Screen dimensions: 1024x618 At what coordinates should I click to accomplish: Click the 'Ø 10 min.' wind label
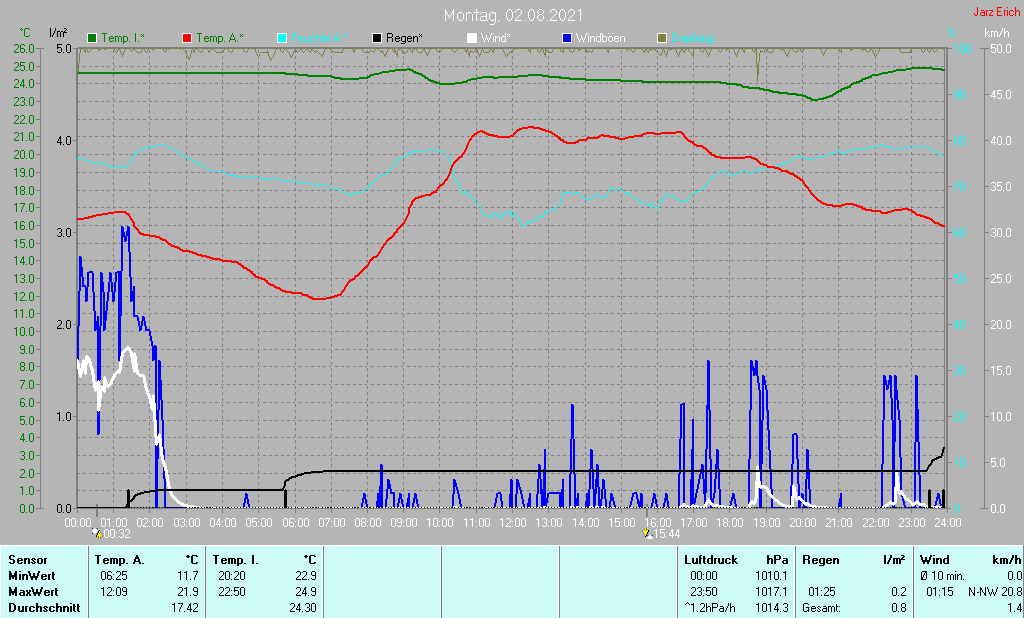tap(942, 576)
